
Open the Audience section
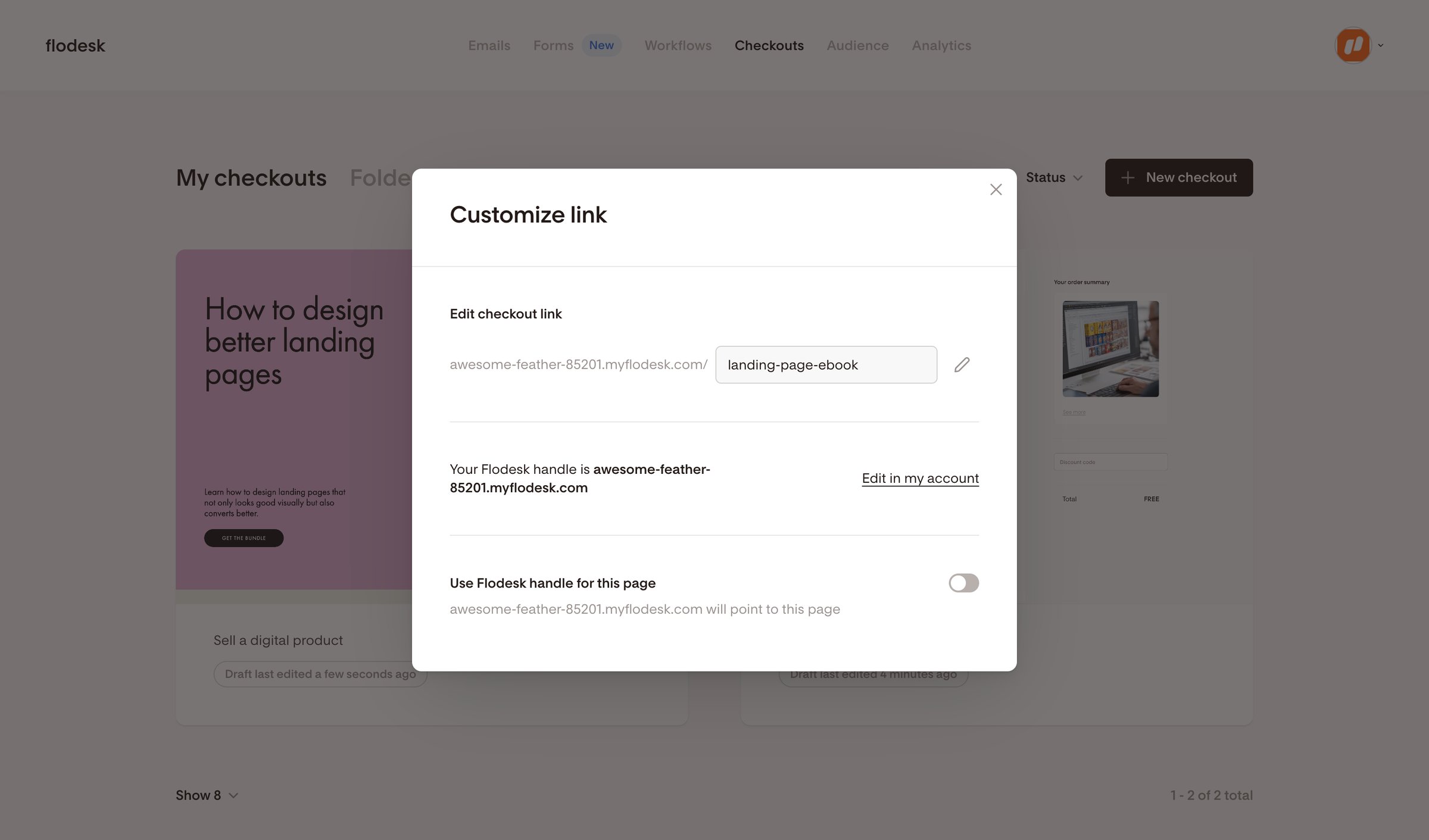coord(857,45)
